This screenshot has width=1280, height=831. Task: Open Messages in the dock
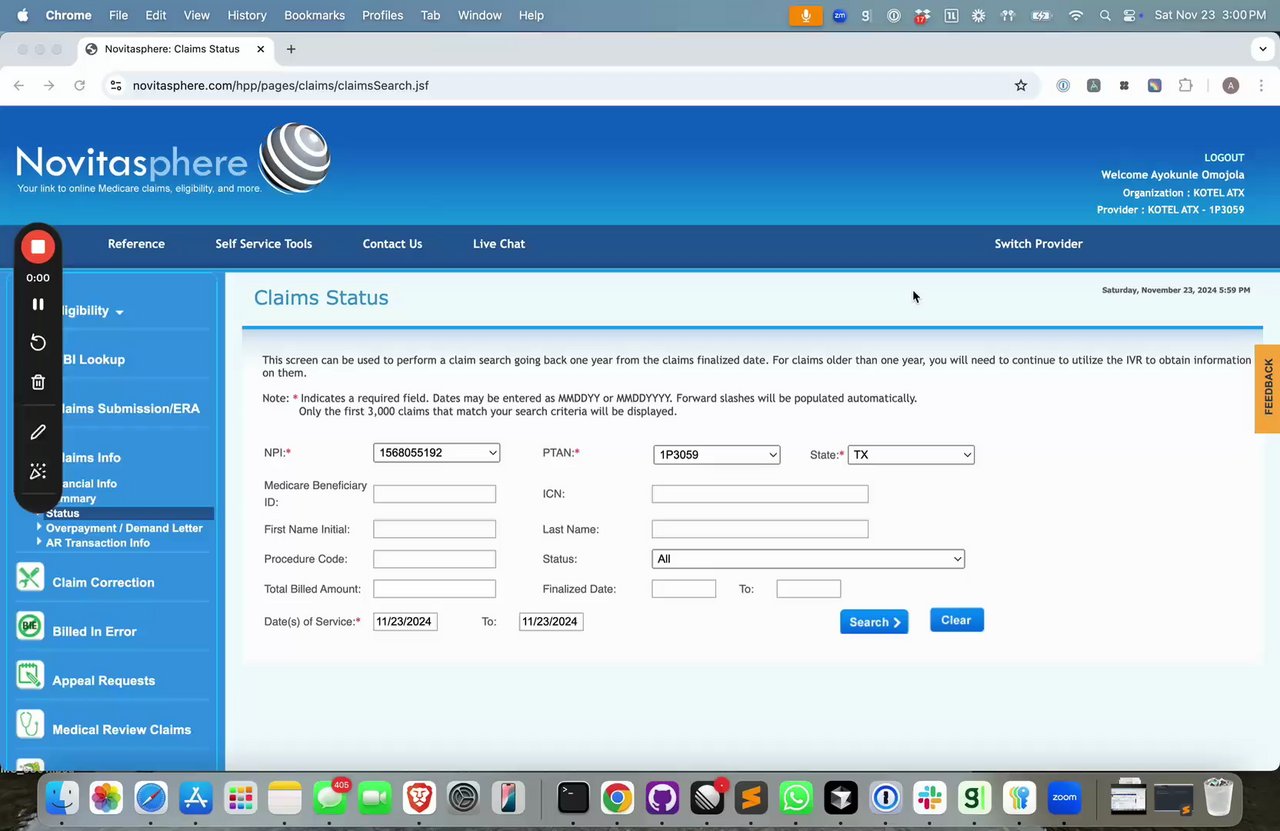click(330, 797)
